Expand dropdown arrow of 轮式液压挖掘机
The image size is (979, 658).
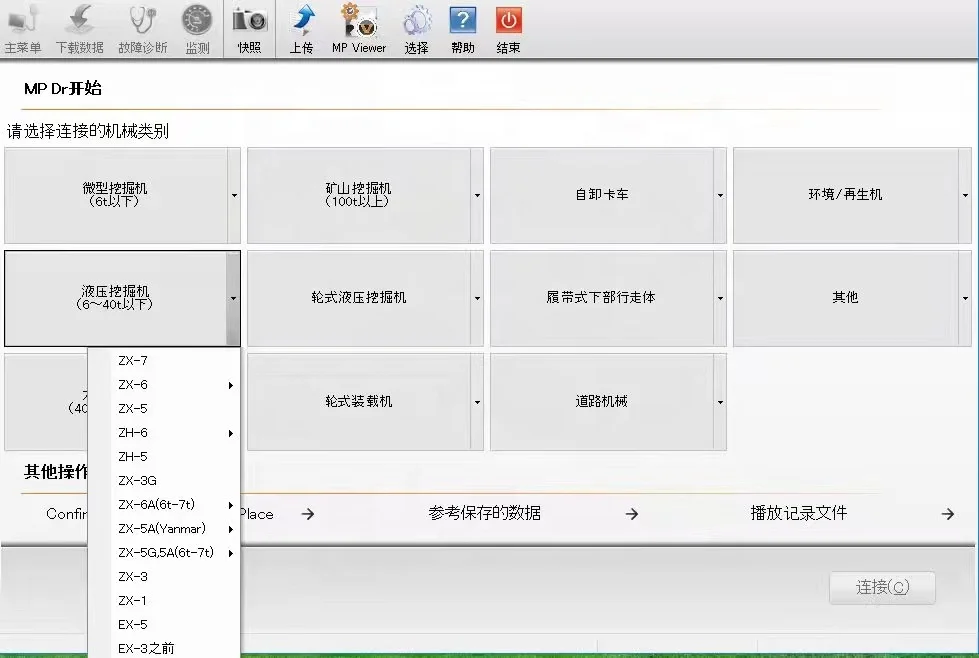(477, 298)
